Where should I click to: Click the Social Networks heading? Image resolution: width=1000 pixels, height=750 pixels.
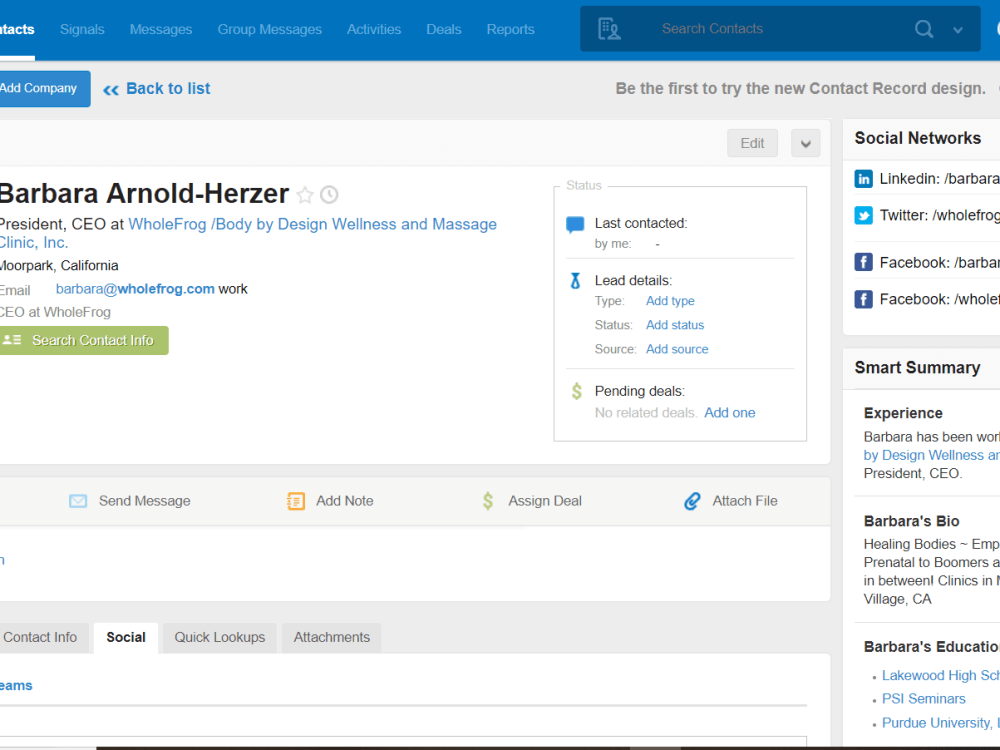(918, 138)
